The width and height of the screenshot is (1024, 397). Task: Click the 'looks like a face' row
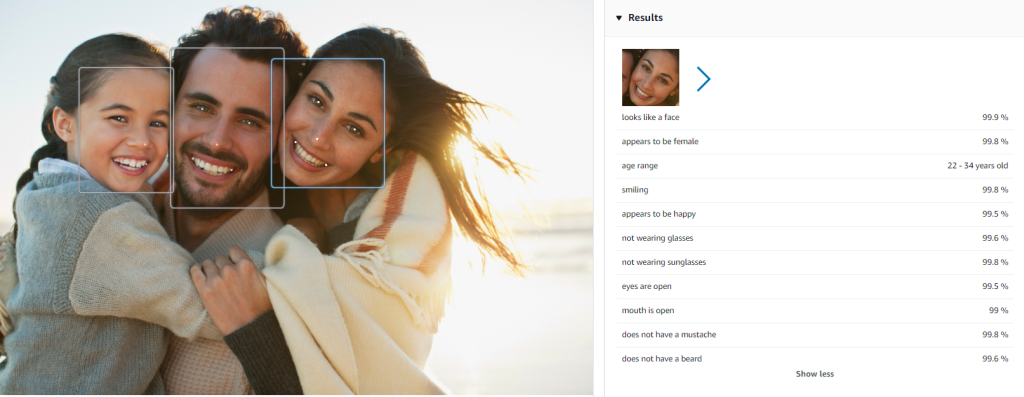(814, 118)
